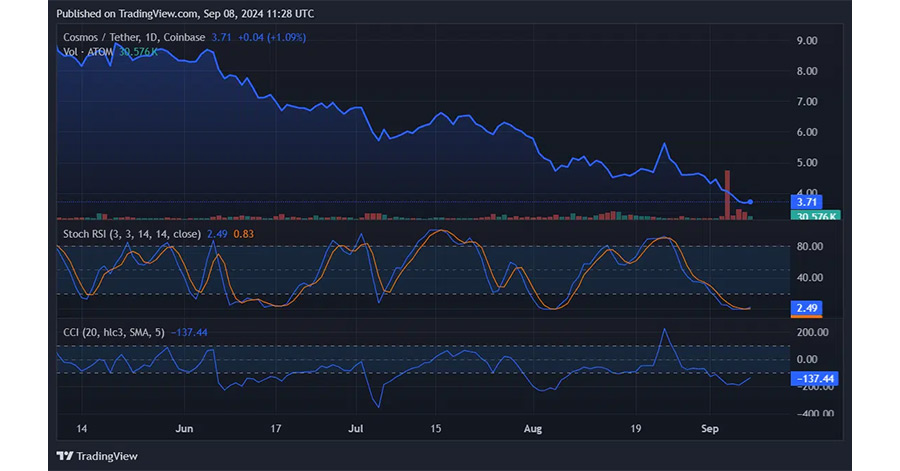Click the 3.71 current price label
Screen dimensions: 900x471
[806, 202]
